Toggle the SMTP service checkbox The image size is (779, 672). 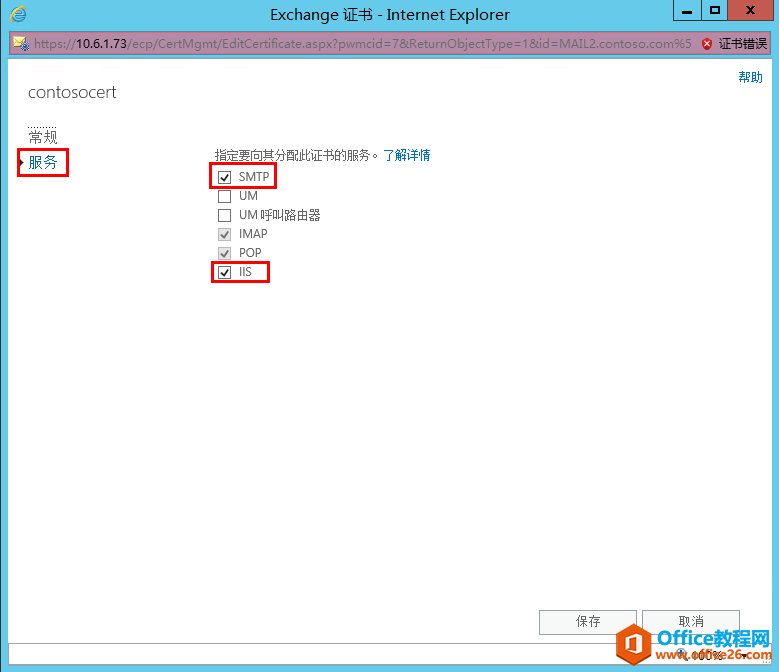[x=225, y=177]
